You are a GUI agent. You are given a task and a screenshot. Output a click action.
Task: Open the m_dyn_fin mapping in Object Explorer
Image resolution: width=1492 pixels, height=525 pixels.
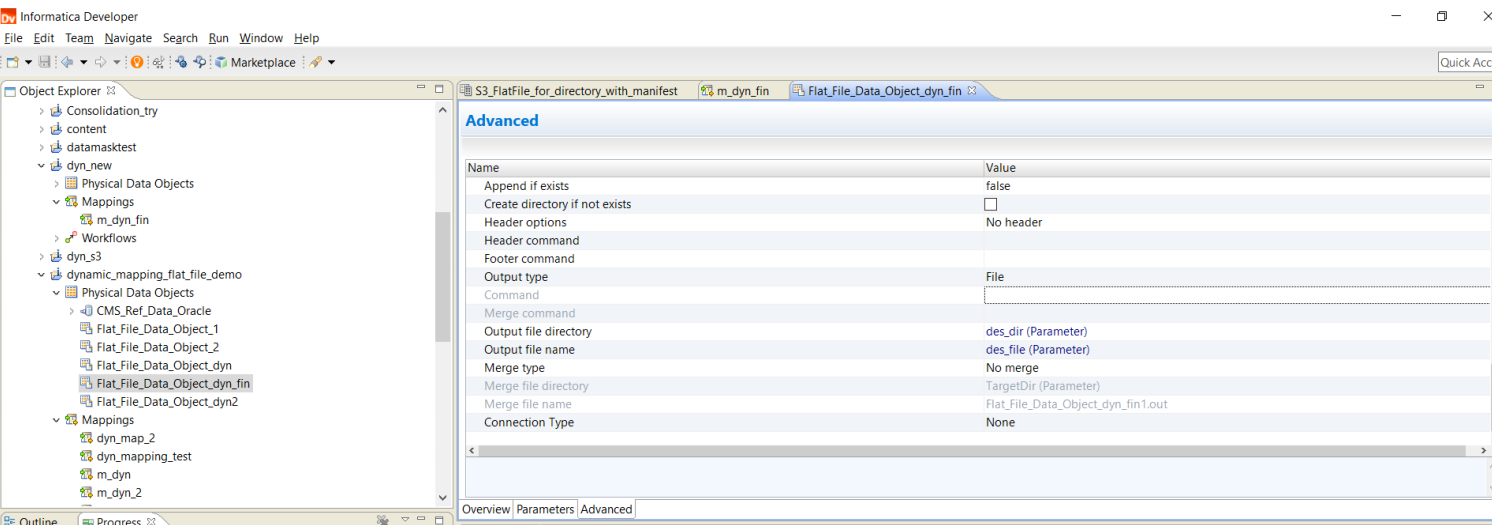(x=122, y=220)
